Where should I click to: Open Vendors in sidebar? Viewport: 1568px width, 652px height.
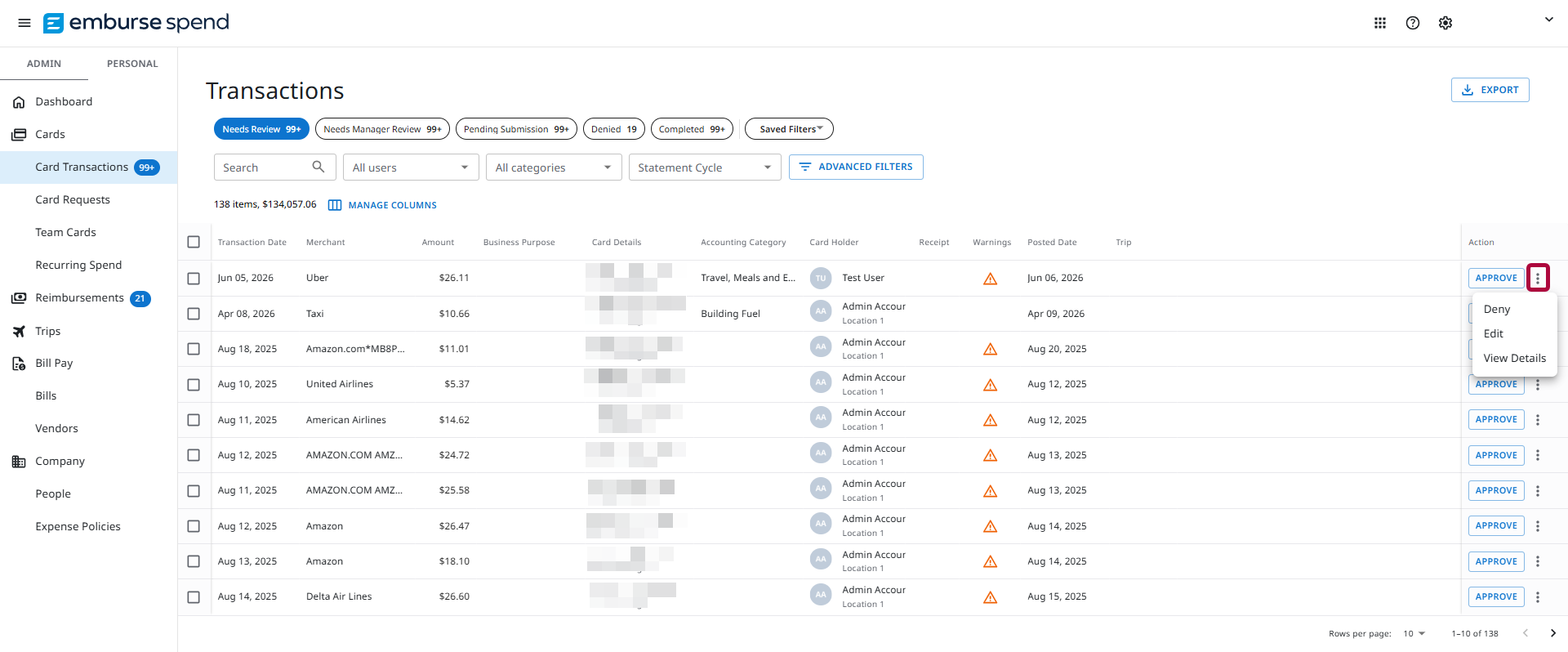click(56, 429)
